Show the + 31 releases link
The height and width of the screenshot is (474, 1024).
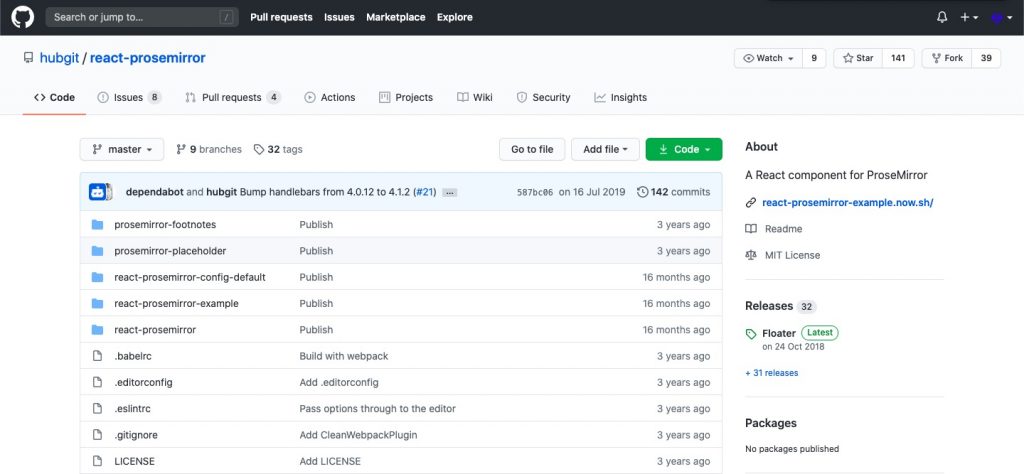(x=771, y=373)
